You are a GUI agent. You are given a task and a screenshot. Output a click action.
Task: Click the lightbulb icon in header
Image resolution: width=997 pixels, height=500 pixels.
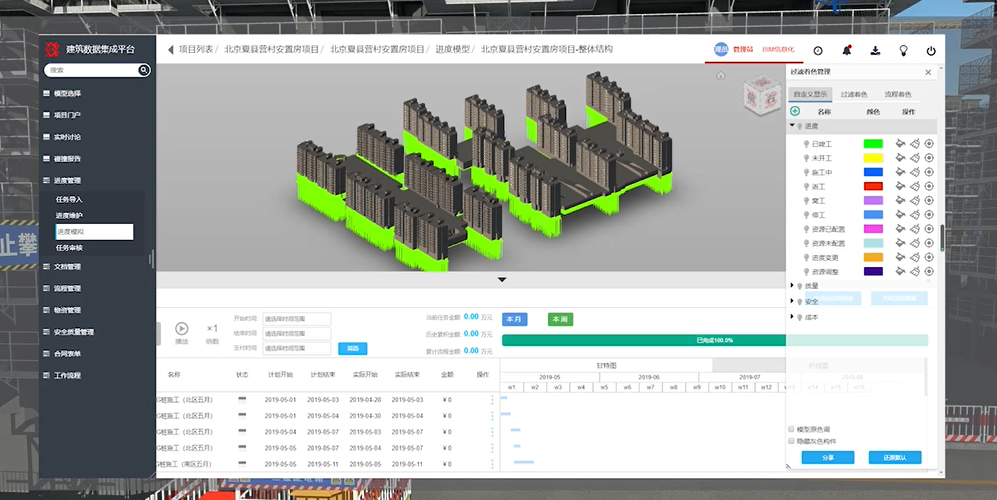tap(903, 50)
